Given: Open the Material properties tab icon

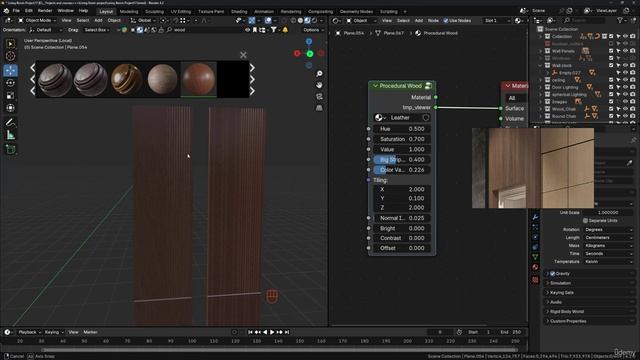Looking at the screenshot, I should click(x=535, y=267).
